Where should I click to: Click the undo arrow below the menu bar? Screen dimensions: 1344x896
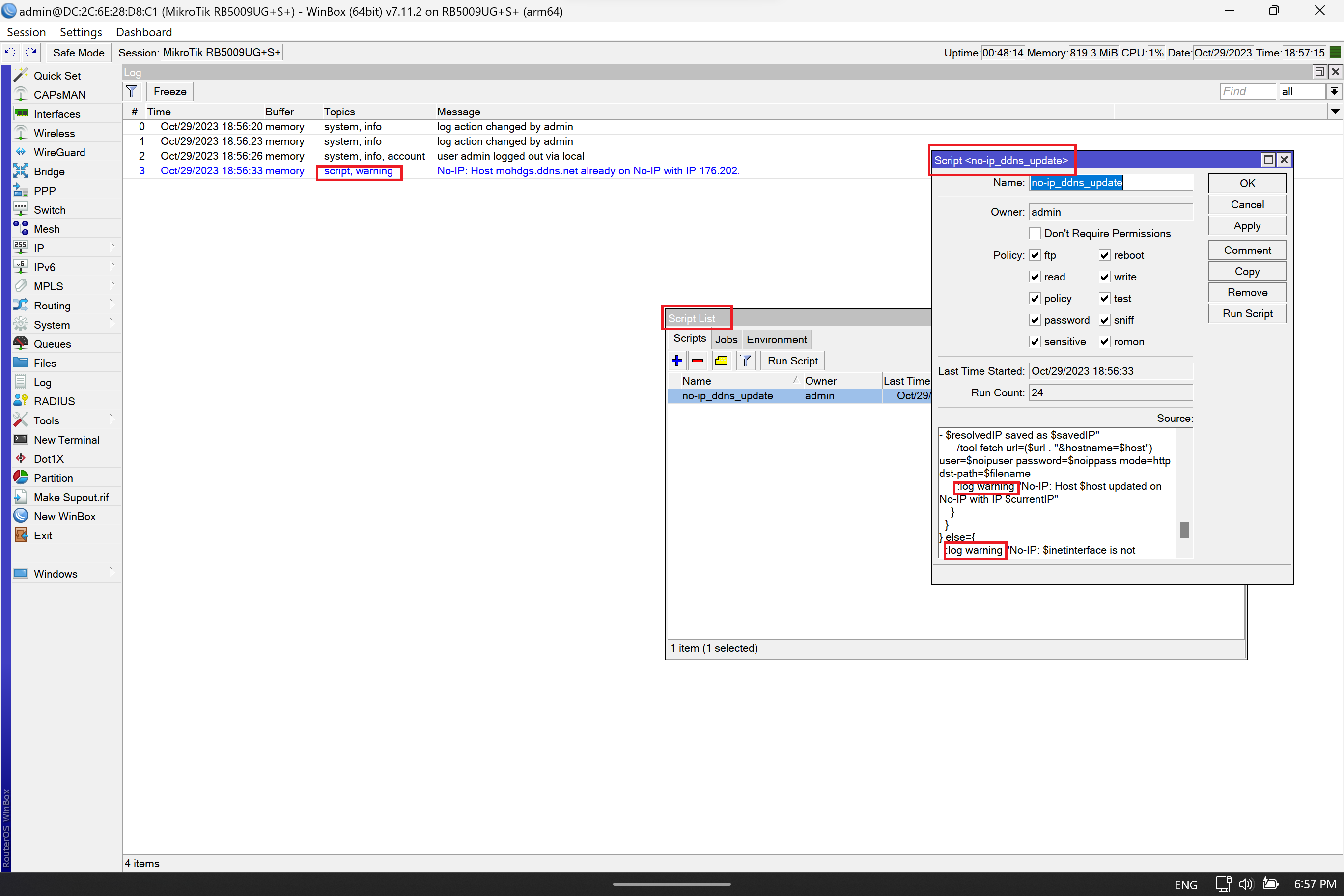point(10,52)
